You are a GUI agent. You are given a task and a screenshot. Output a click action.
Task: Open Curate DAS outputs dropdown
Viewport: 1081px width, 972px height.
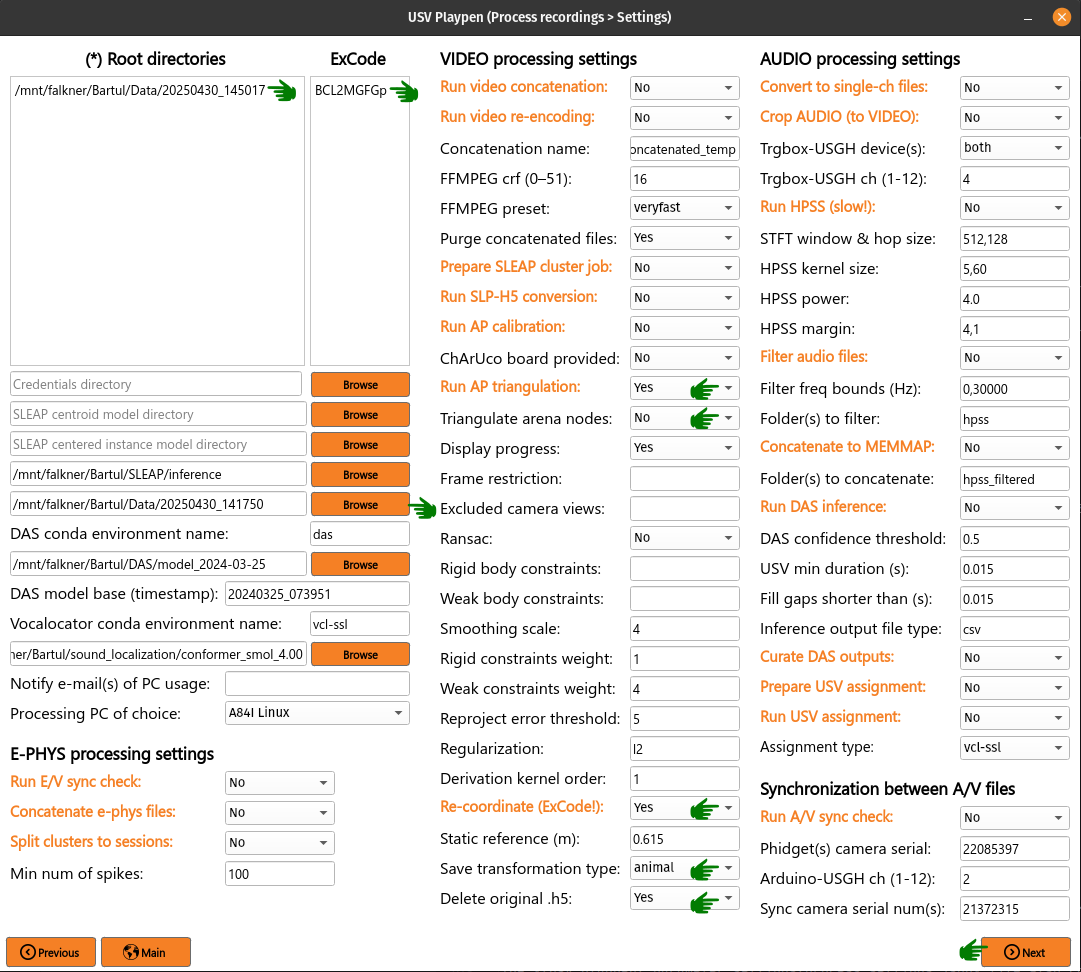pyautogui.click(x=1014, y=658)
